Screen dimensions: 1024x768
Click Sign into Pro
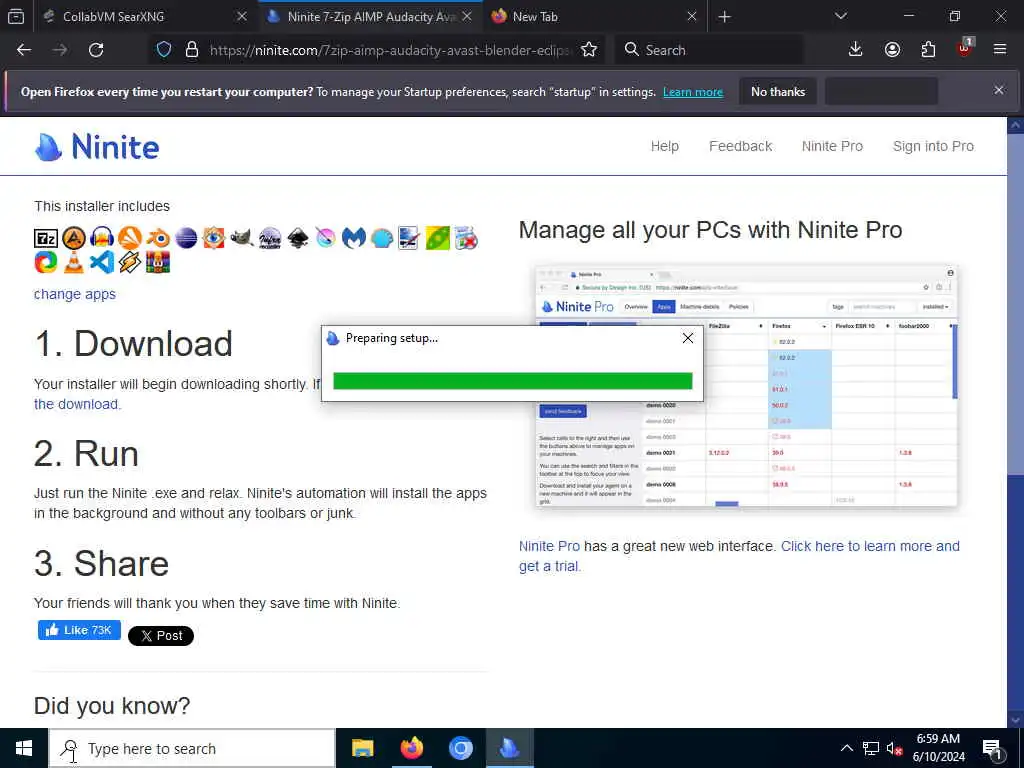pos(933,146)
